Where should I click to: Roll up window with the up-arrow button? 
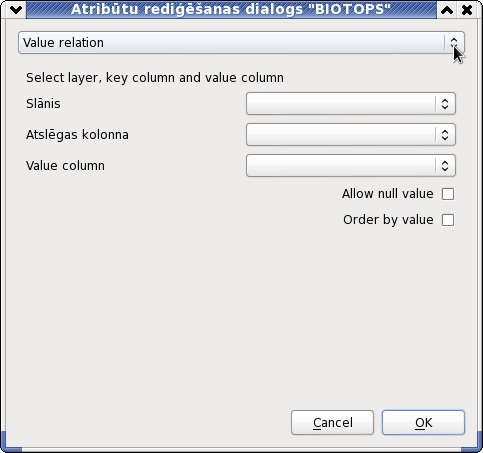point(447,10)
